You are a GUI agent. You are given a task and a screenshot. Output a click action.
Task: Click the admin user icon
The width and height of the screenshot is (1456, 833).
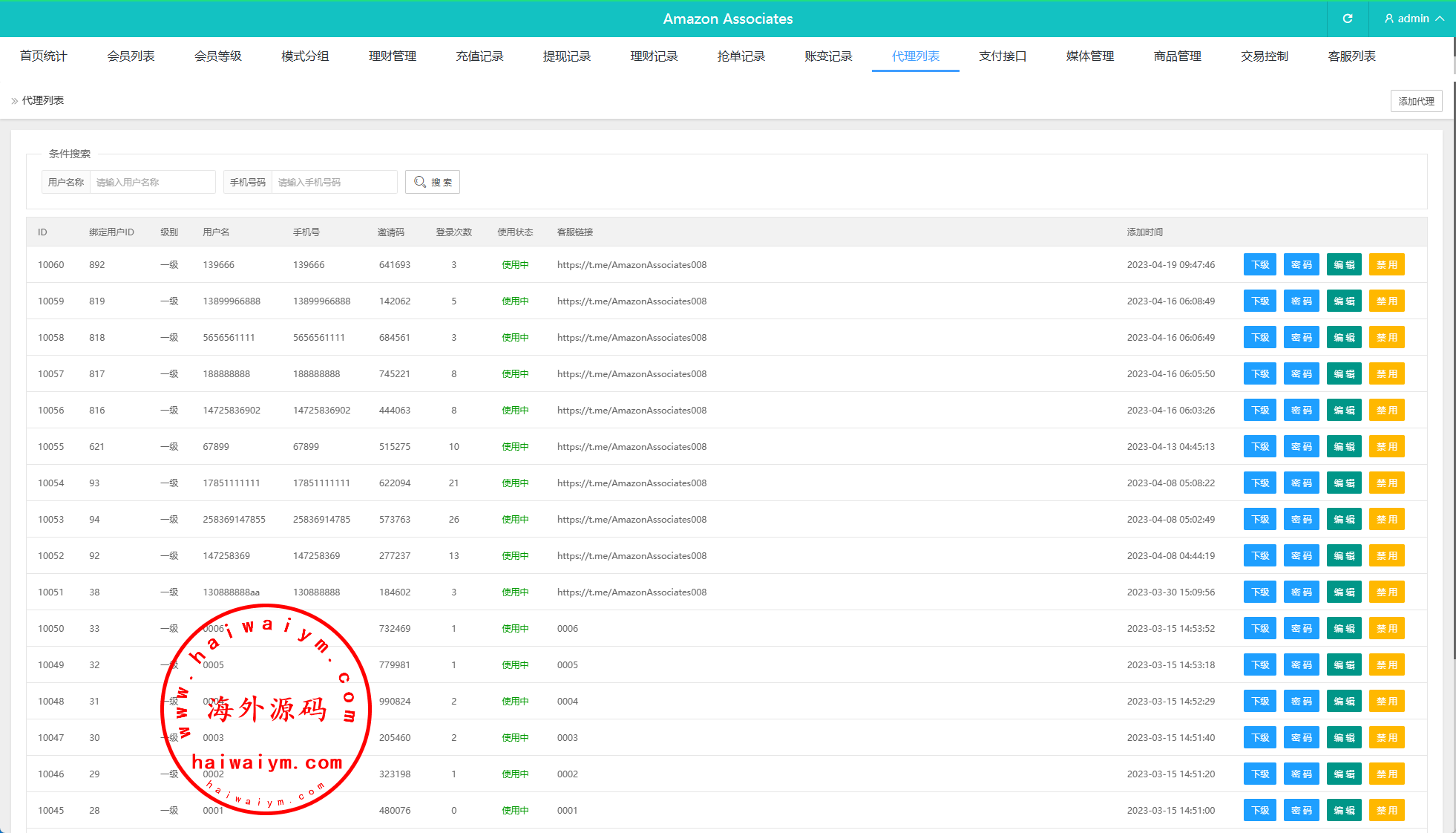point(1389,19)
